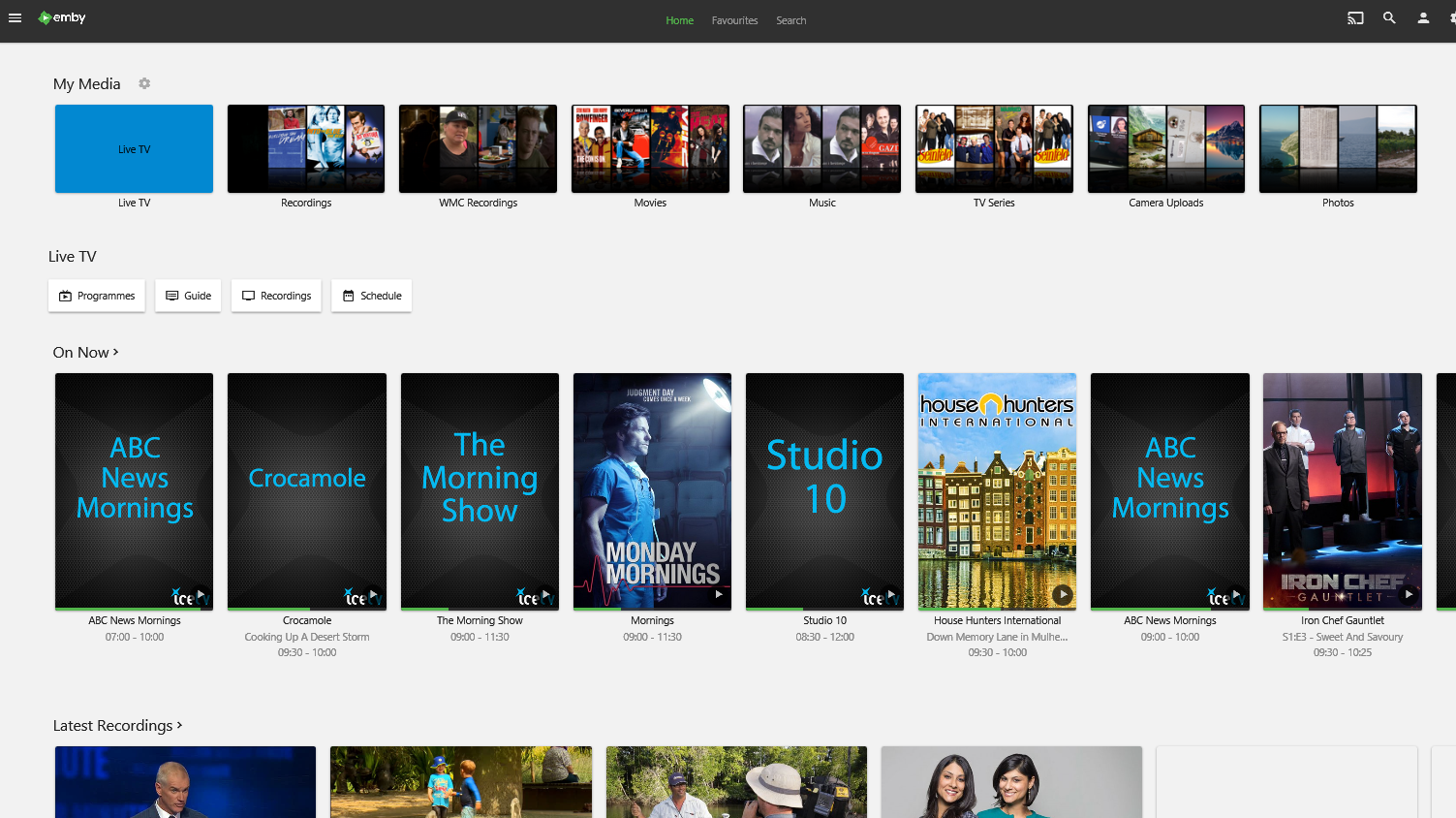Click the Emby logo

(62, 17)
